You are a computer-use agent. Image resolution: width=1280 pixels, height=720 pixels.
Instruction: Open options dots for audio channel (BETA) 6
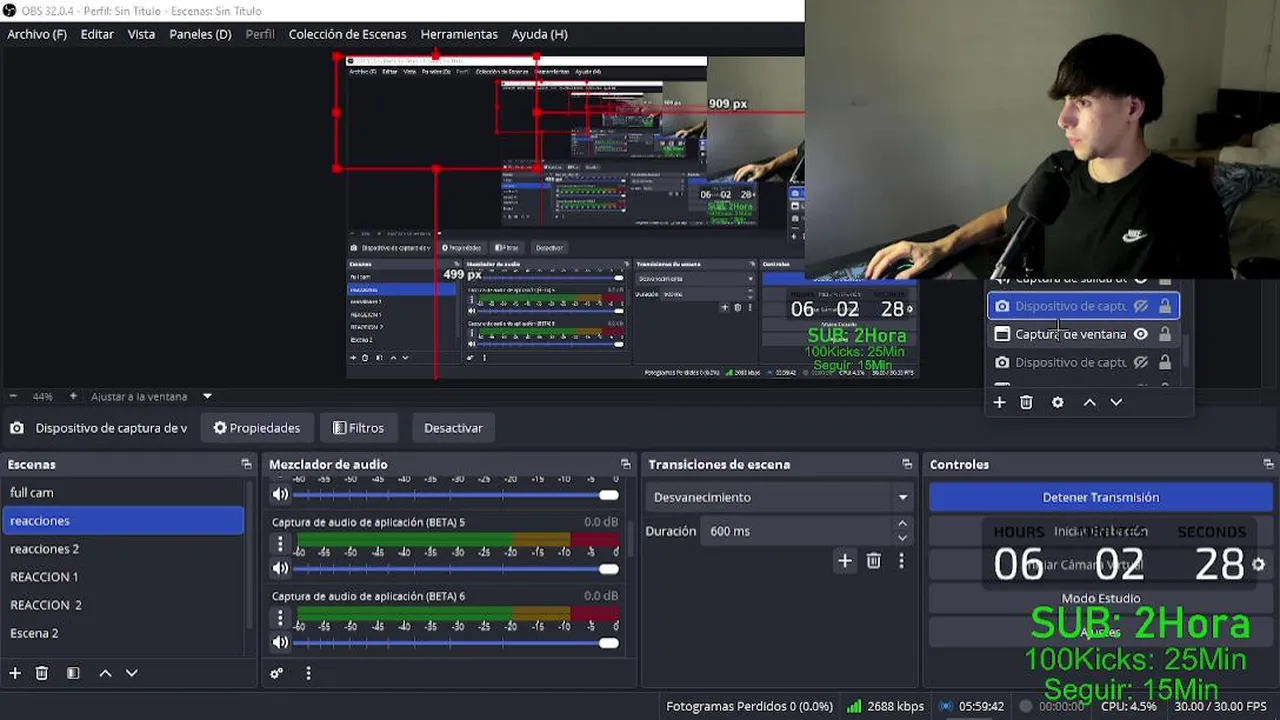point(280,618)
